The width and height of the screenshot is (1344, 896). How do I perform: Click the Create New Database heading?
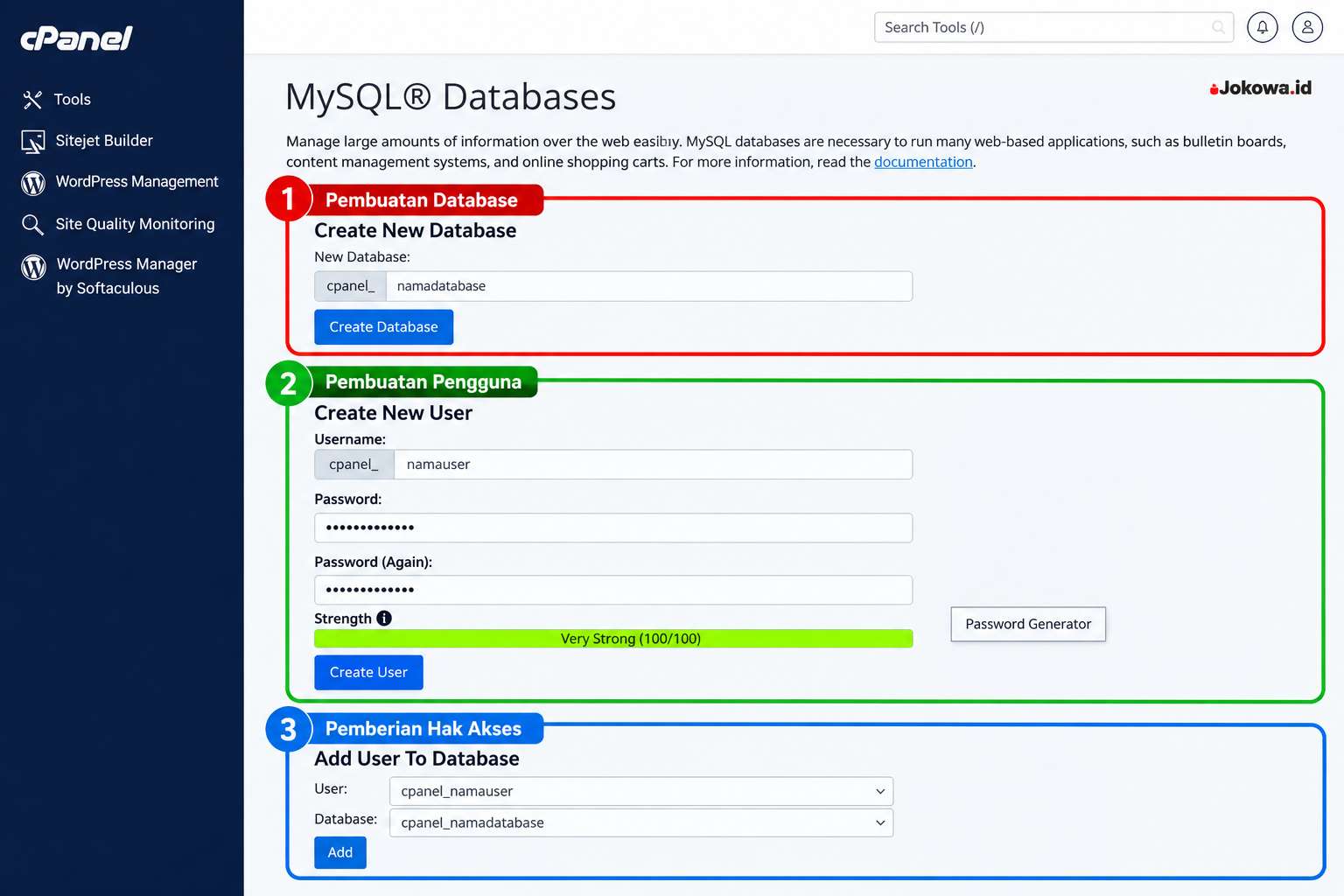coord(415,230)
